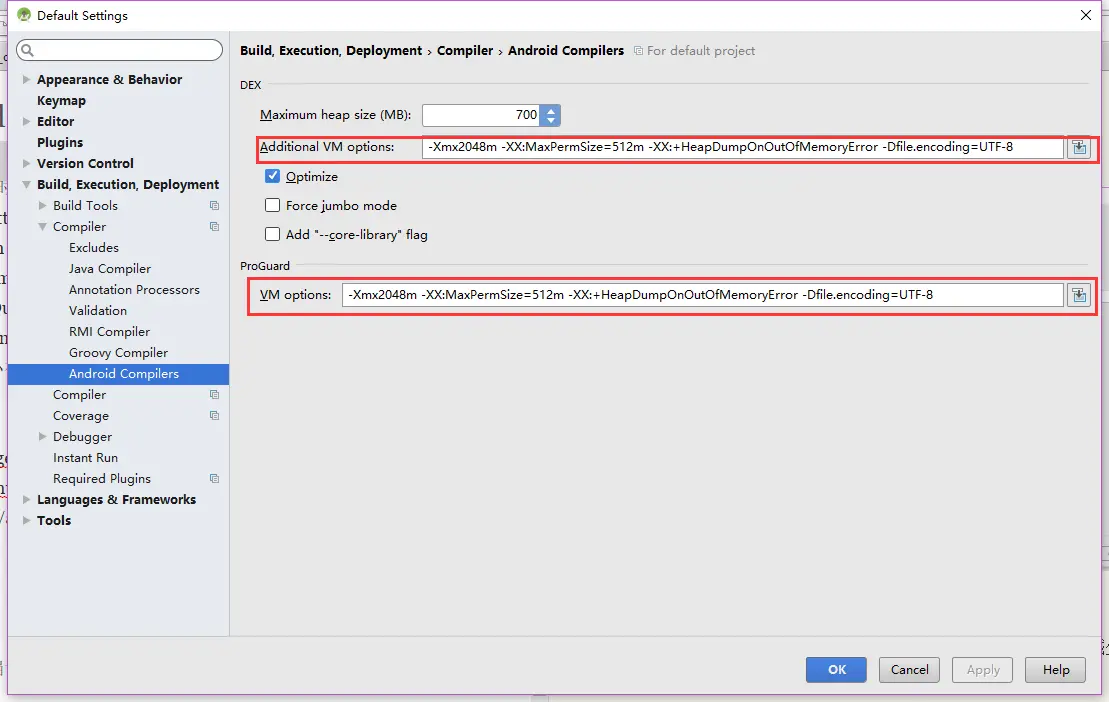The height and width of the screenshot is (702, 1109).
Task: Click the Version Control label
Action: (x=86, y=163)
